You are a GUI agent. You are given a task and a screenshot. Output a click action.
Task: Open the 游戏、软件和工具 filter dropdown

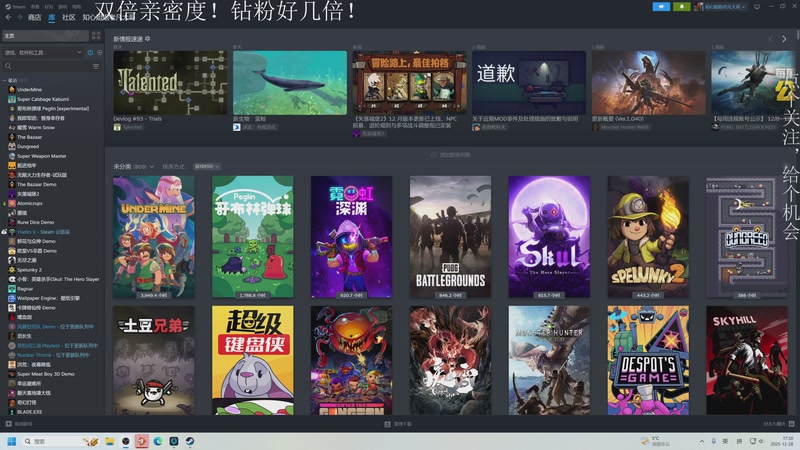tap(43, 53)
